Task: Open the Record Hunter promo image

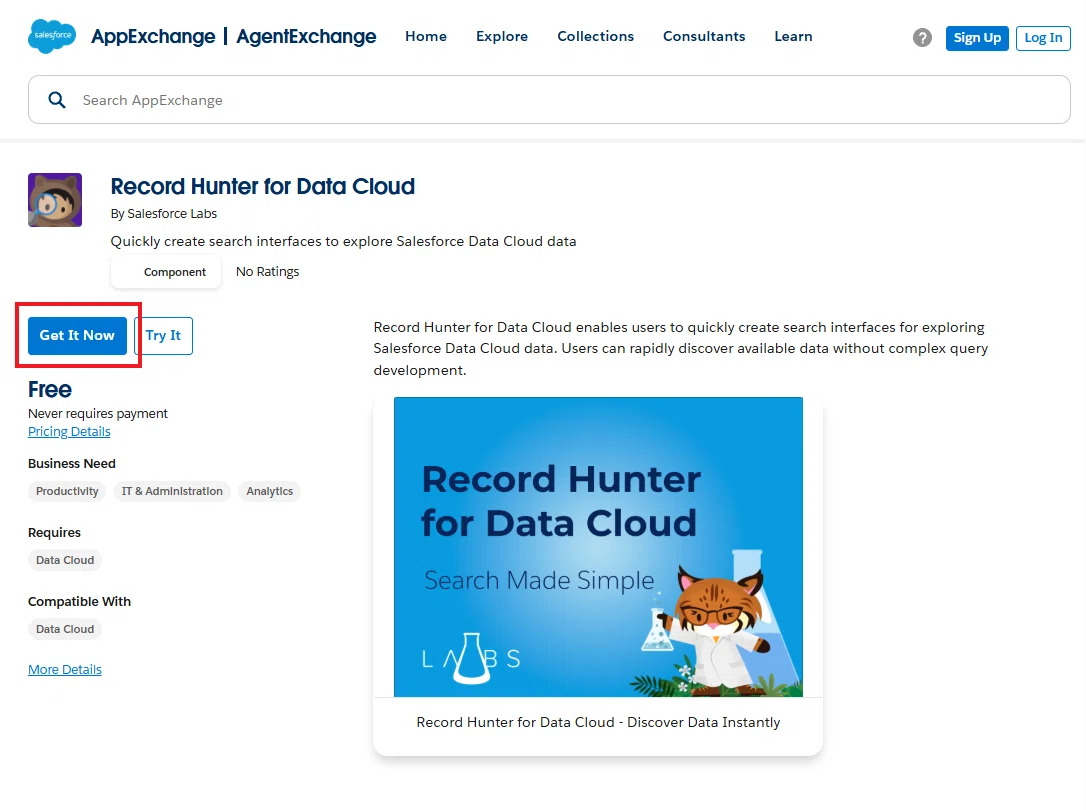Action: tap(598, 547)
